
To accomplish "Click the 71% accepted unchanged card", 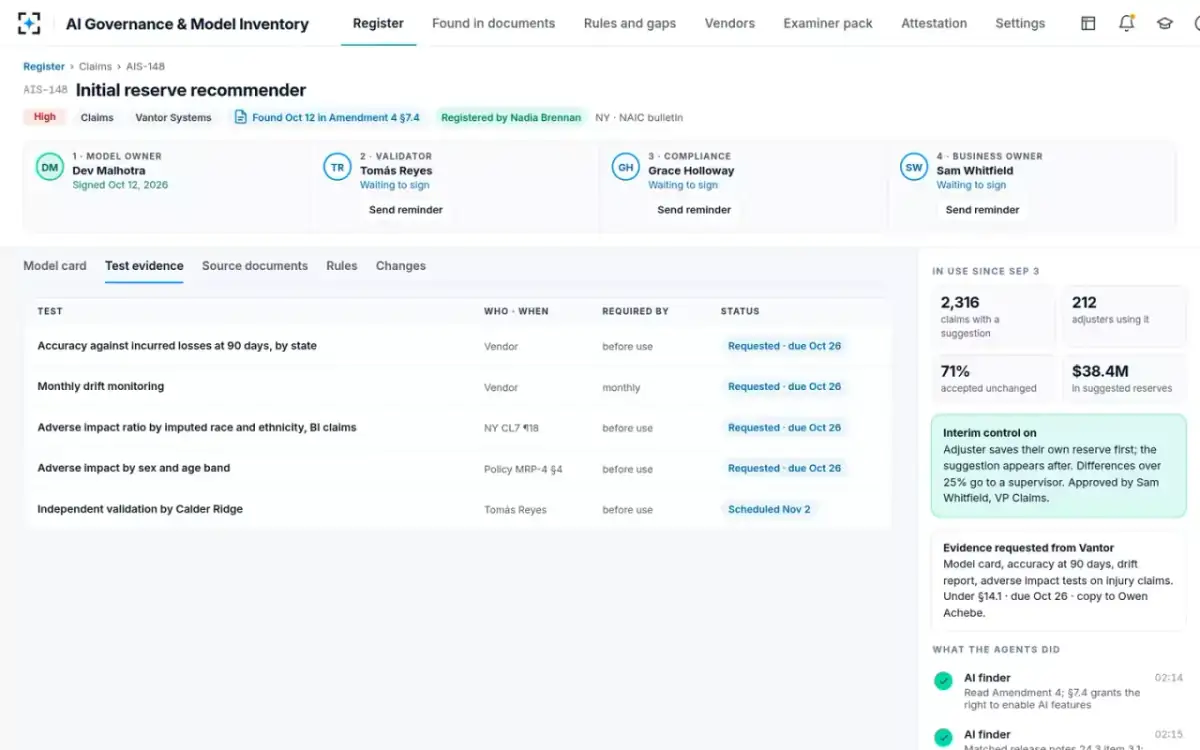I will 993,379.
